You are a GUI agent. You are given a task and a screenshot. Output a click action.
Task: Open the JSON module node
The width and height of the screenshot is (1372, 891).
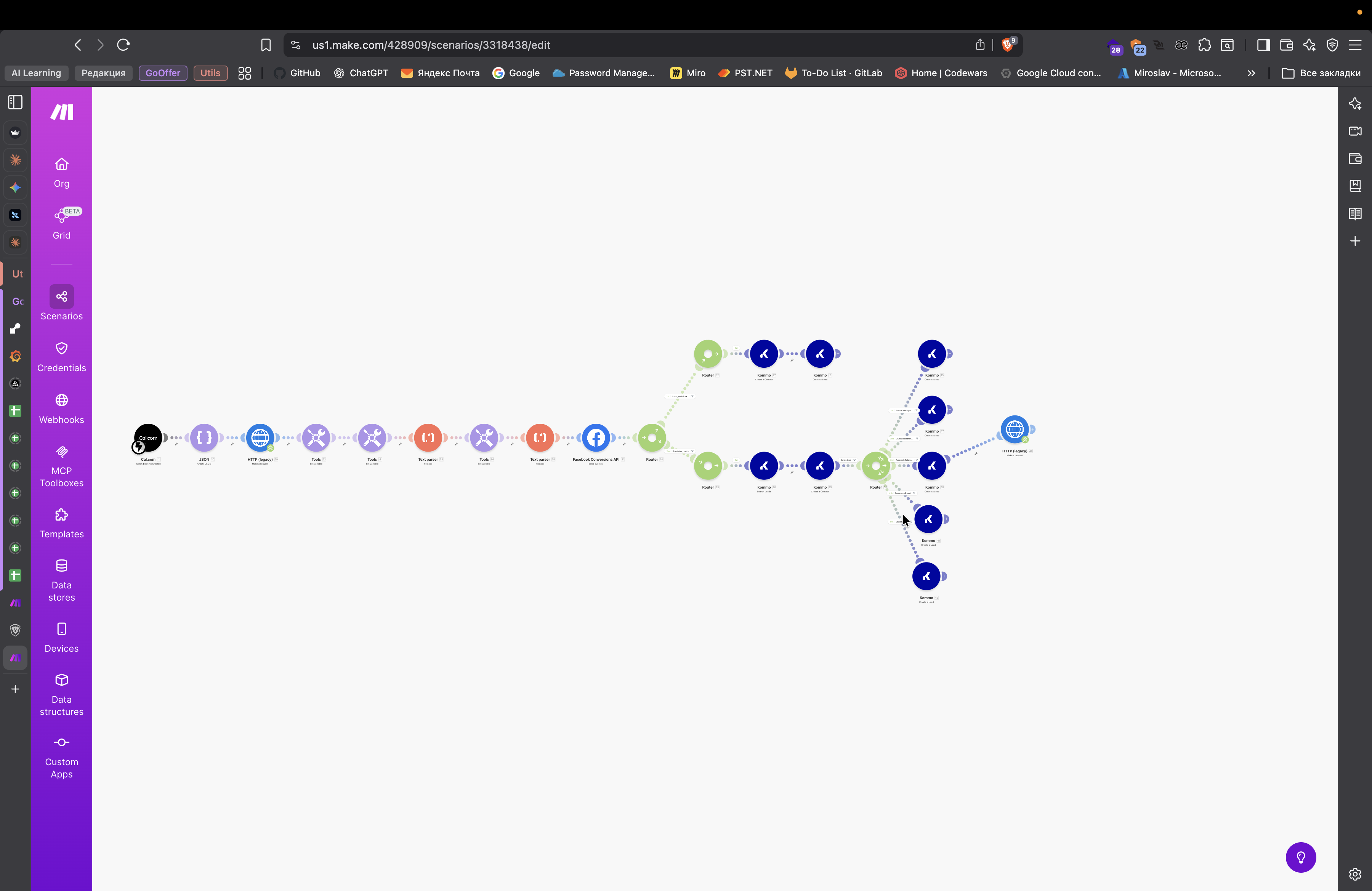coord(204,437)
